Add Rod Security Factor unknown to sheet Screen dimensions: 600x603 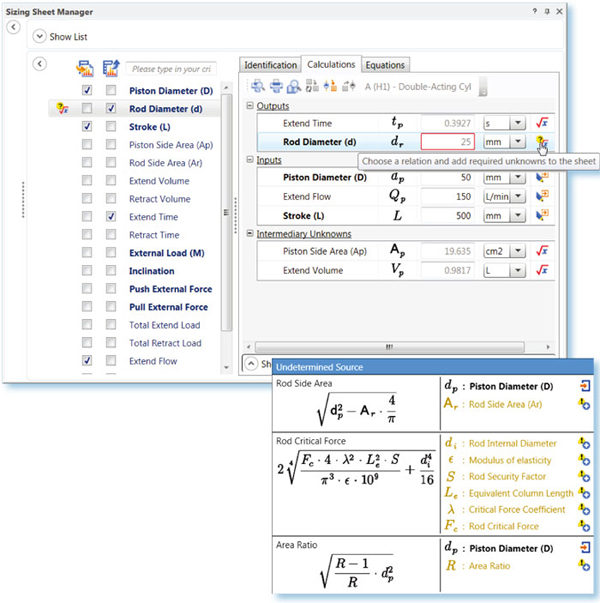point(584,476)
